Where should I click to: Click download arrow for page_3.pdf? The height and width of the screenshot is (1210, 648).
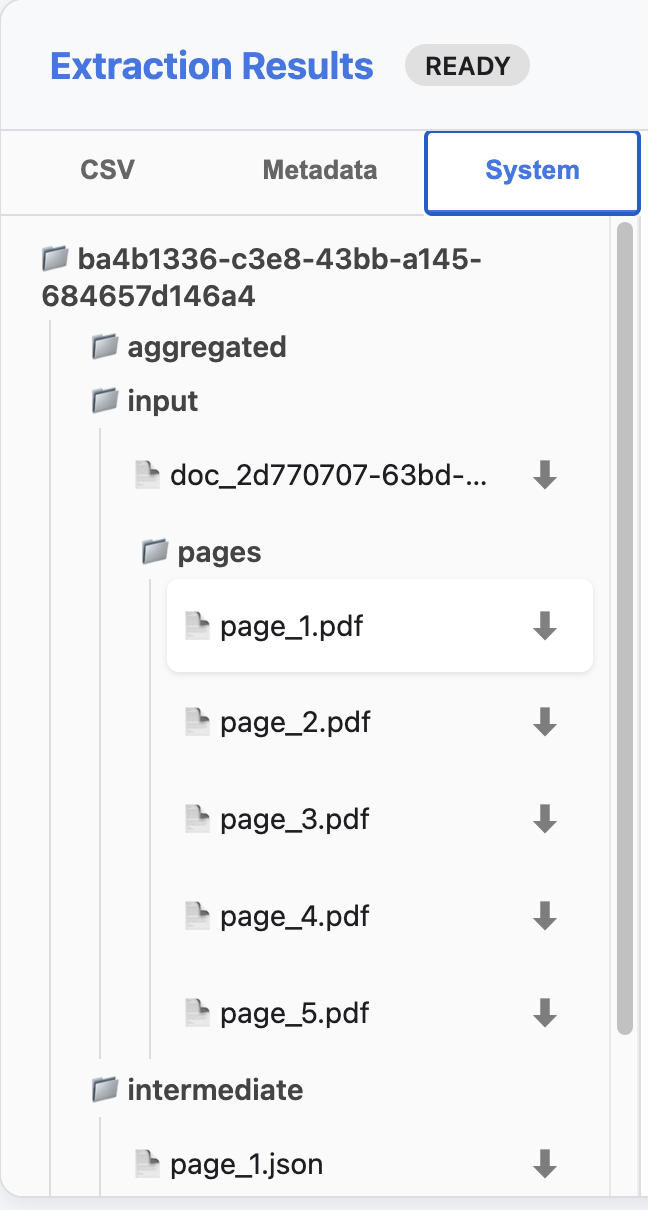point(544,819)
